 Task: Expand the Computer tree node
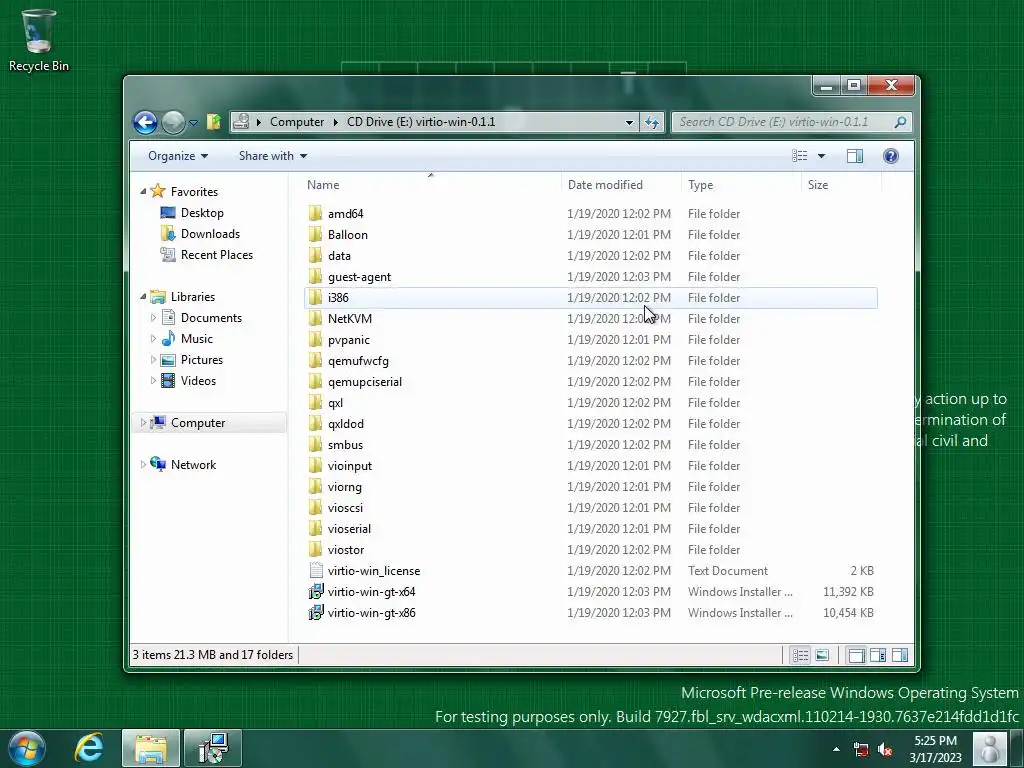click(x=143, y=423)
